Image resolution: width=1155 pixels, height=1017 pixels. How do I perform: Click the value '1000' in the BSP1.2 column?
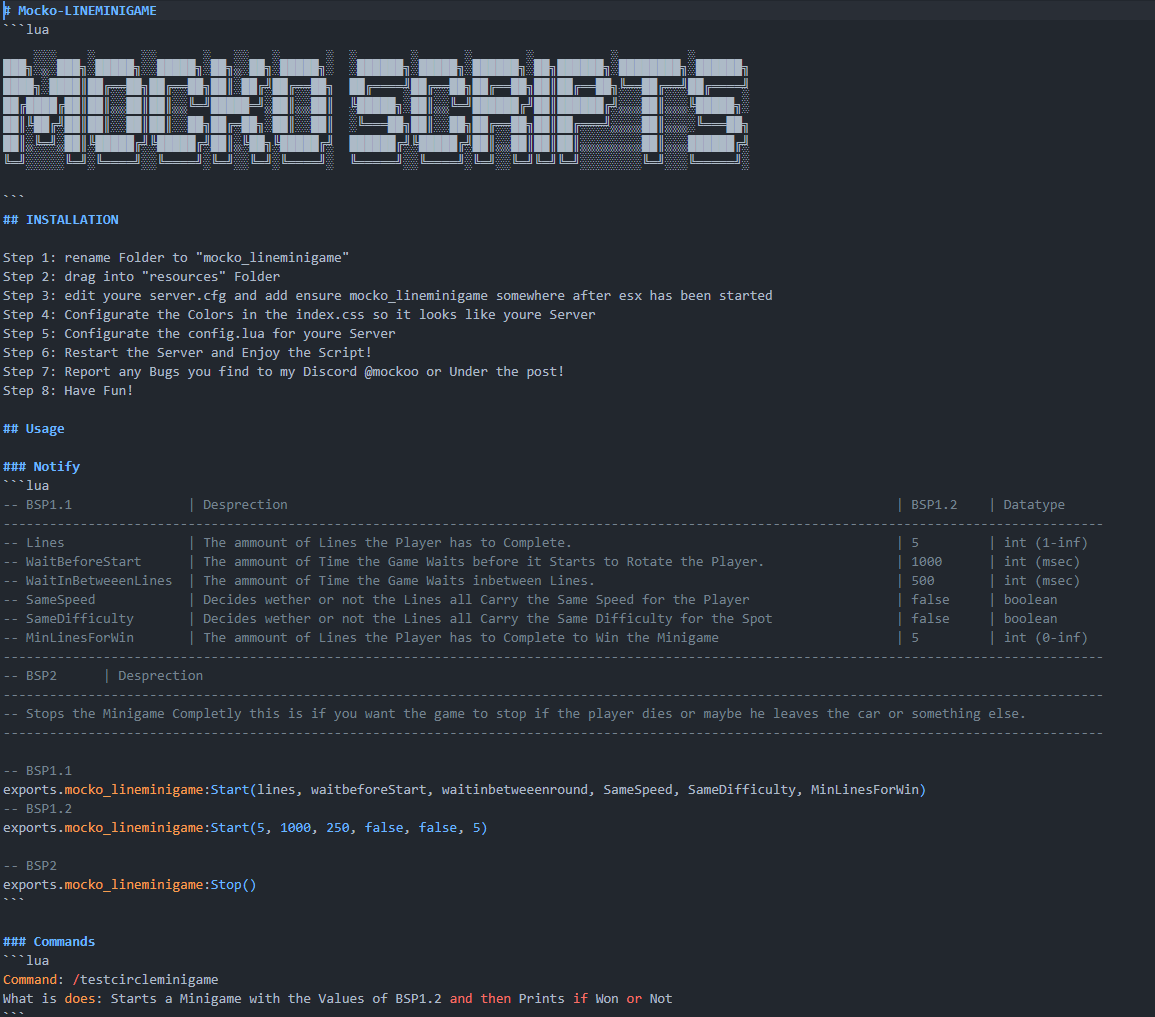pyautogui.click(x=926, y=562)
